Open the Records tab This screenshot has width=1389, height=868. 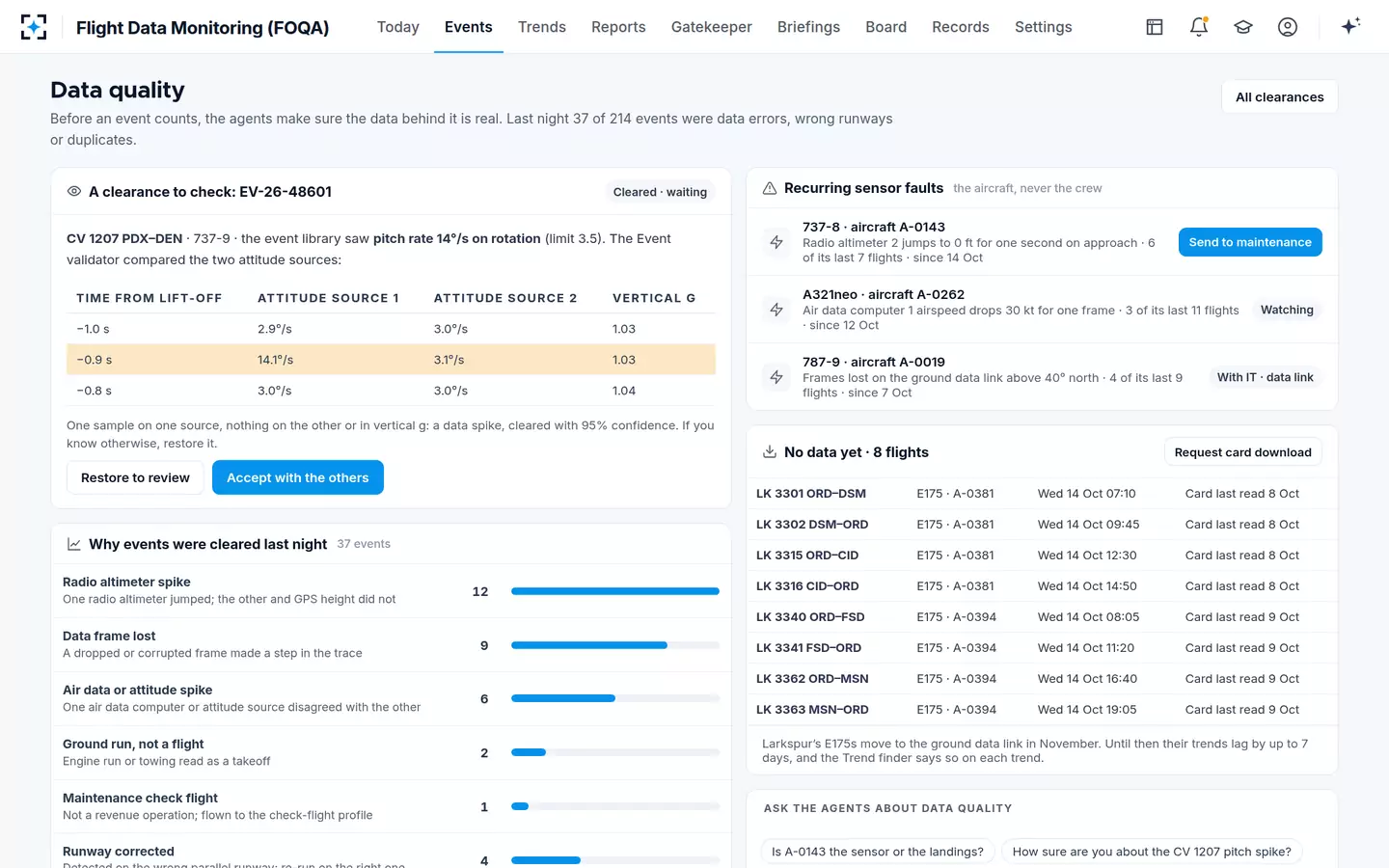[961, 27]
